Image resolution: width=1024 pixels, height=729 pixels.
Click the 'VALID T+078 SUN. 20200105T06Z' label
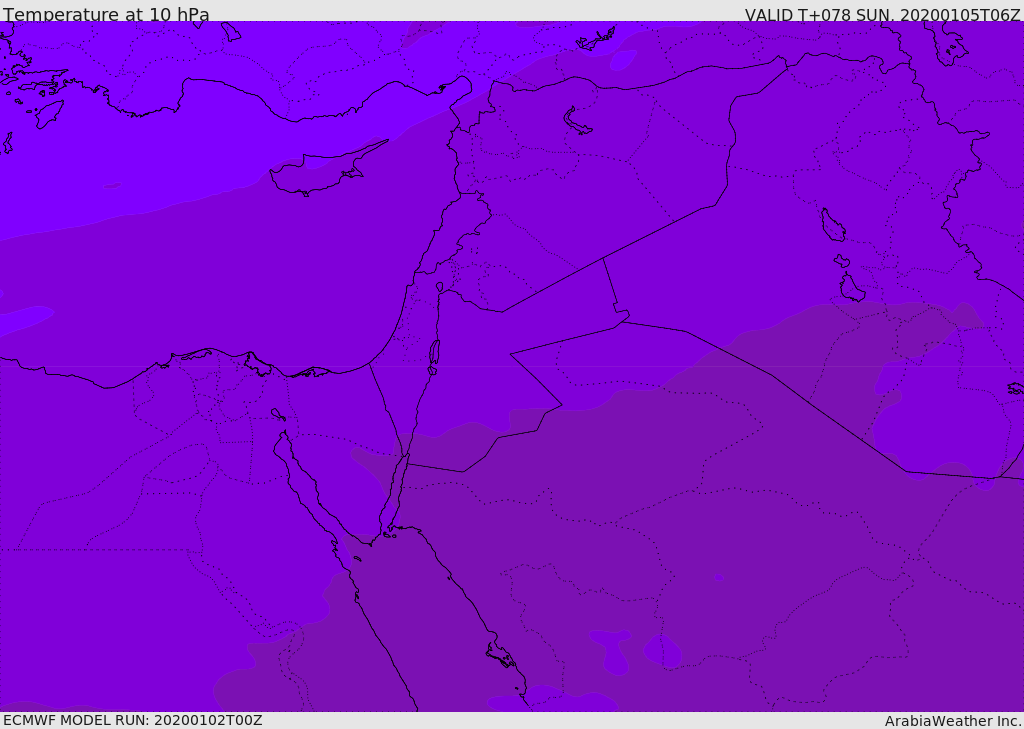click(882, 15)
